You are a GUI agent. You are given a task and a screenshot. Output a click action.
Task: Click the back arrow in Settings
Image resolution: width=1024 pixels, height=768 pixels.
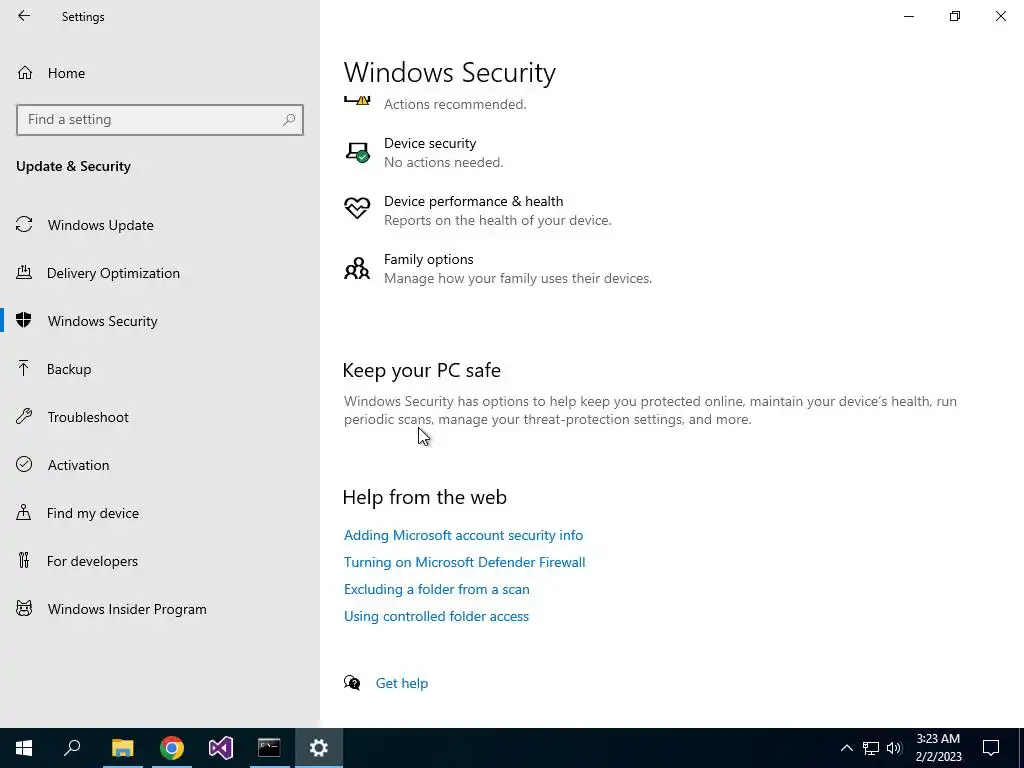coord(24,16)
